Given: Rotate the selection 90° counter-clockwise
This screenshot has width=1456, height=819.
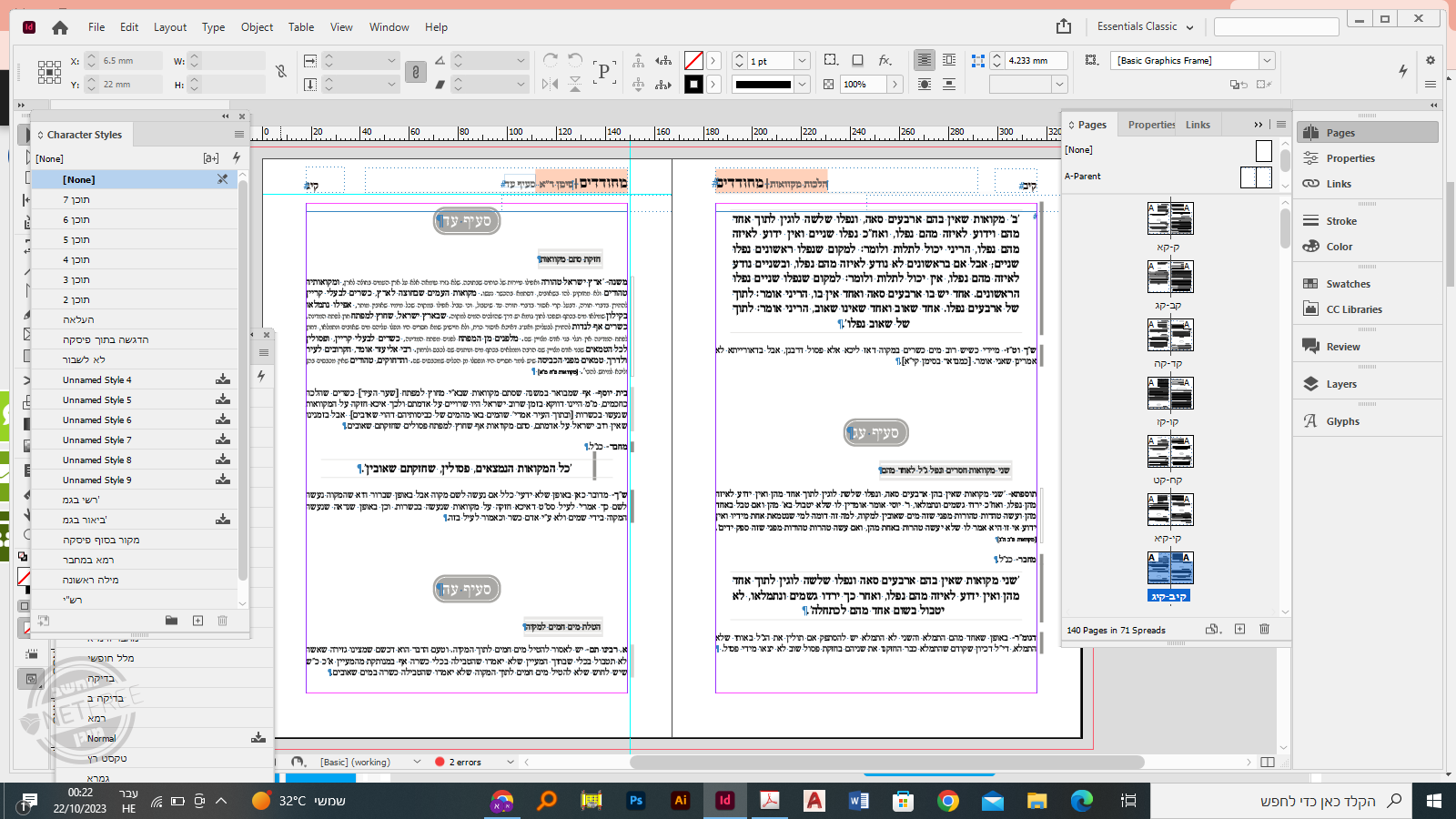Looking at the screenshot, I should 575,60.
